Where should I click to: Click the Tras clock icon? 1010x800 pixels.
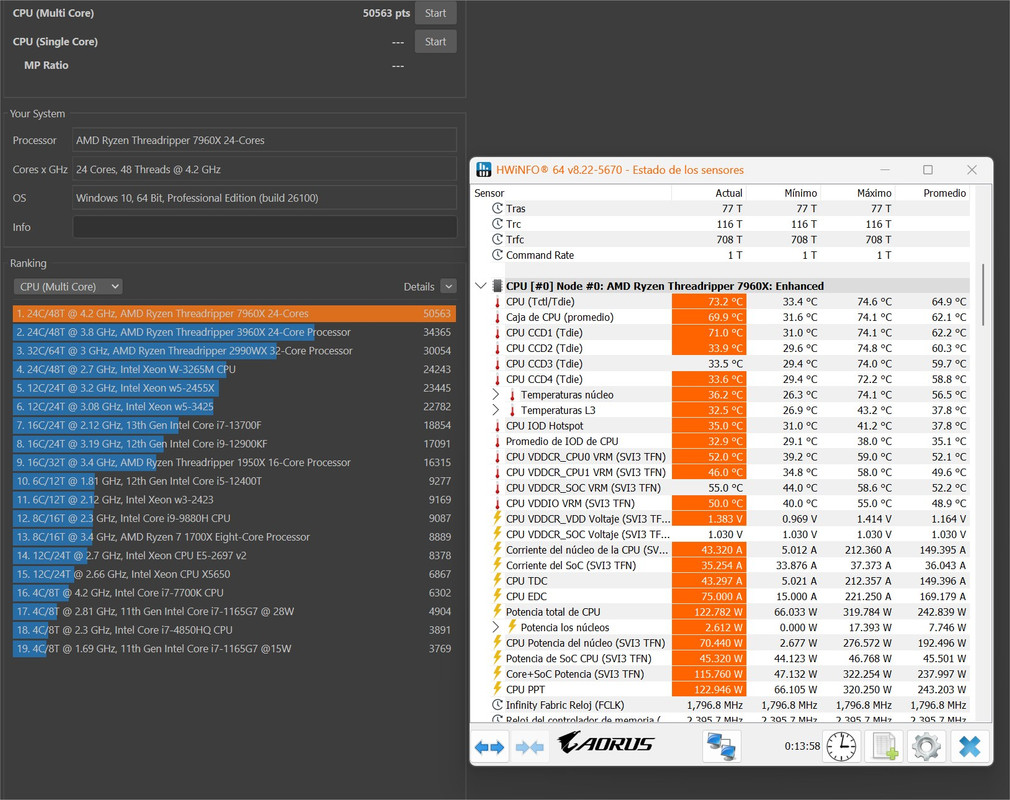tap(497, 208)
